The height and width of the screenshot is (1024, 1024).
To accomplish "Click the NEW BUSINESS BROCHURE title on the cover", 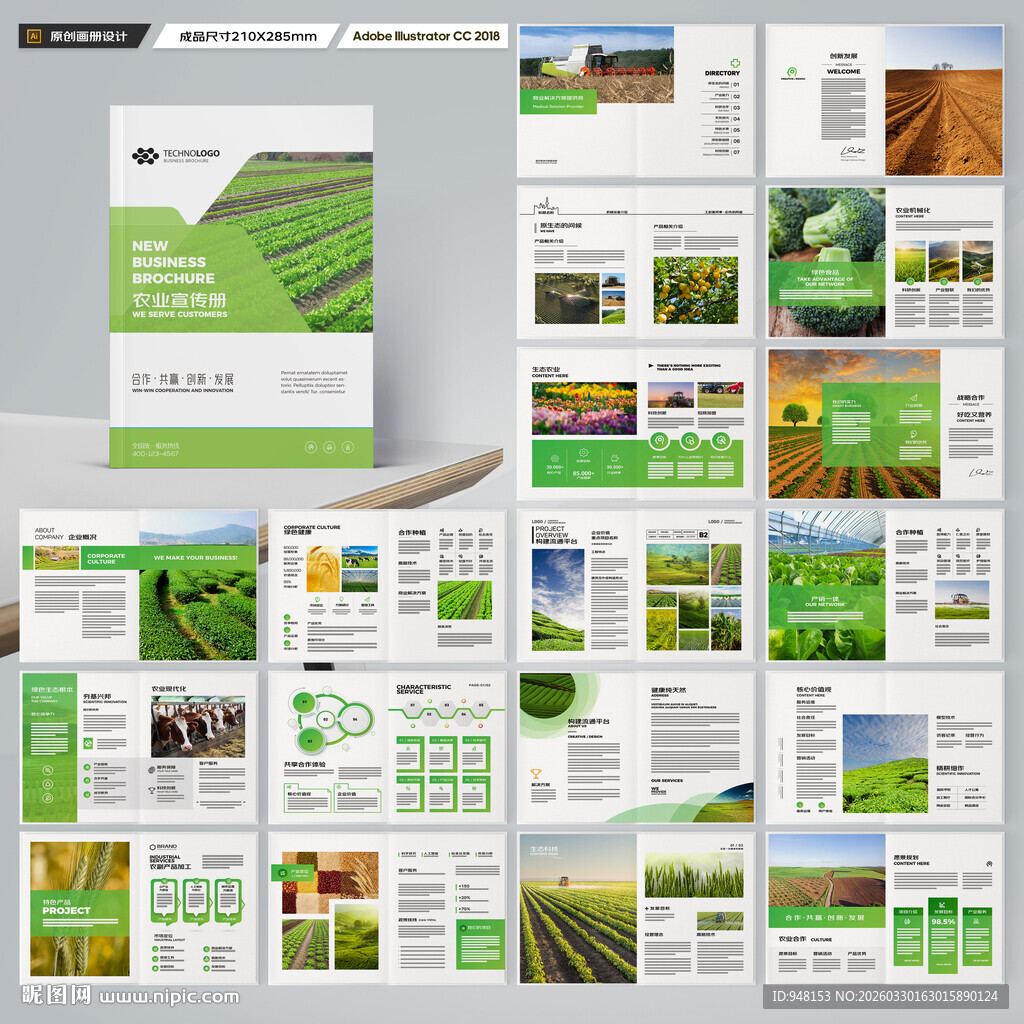I will click(173, 262).
